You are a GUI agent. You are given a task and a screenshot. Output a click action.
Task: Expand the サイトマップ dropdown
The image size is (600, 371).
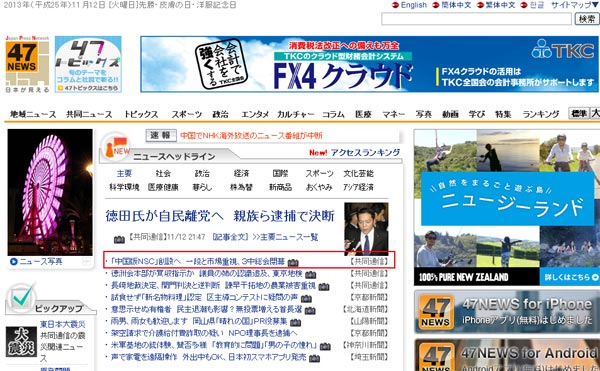[x=575, y=5]
